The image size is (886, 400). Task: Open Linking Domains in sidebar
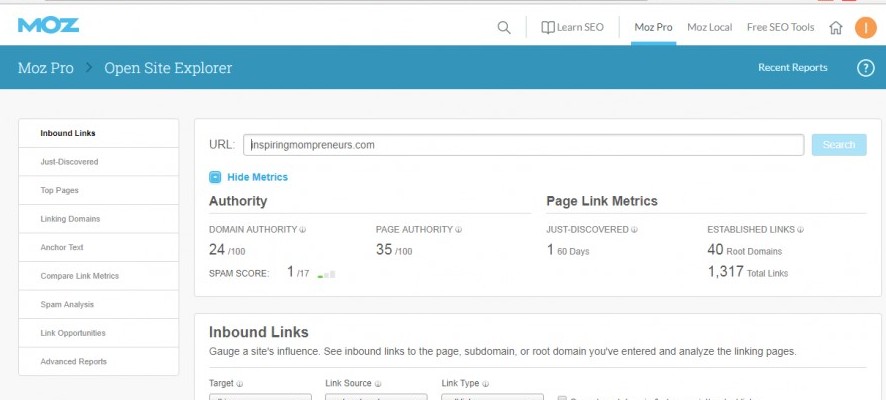pyautogui.click(x=99, y=219)
